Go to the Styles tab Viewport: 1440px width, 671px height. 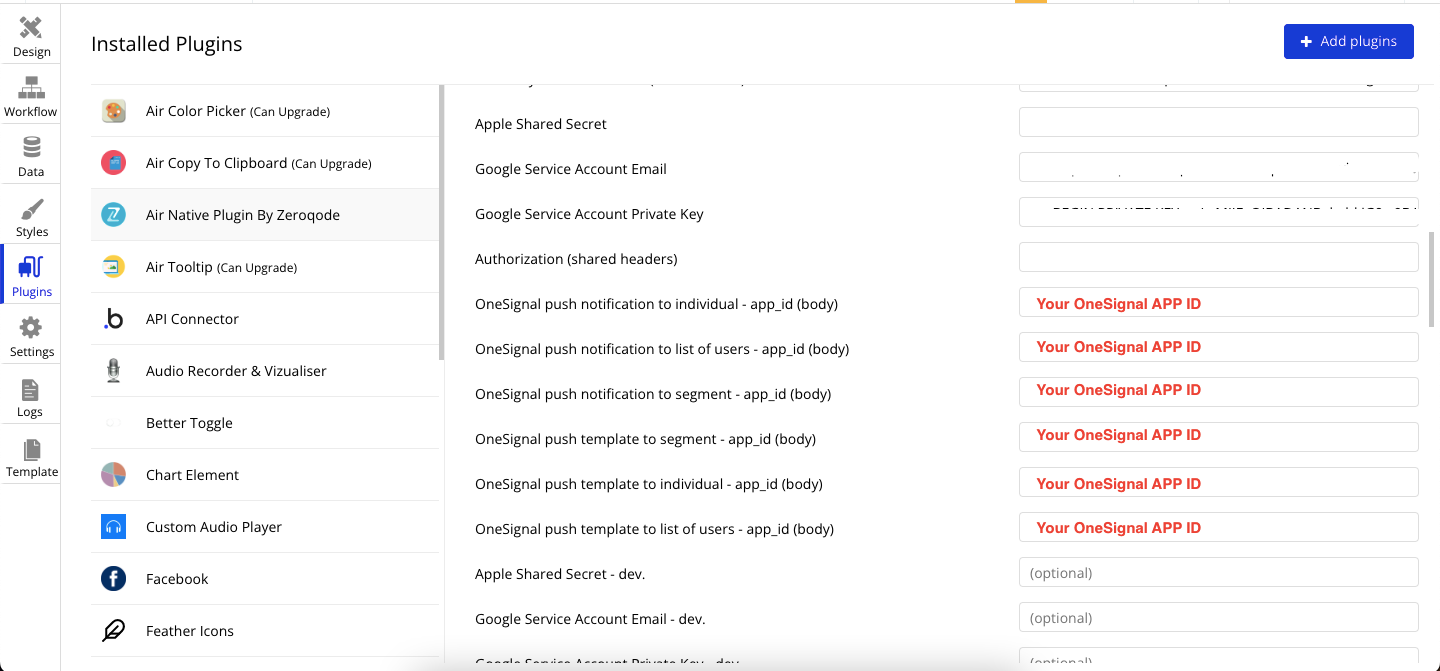tap(31, 210)
